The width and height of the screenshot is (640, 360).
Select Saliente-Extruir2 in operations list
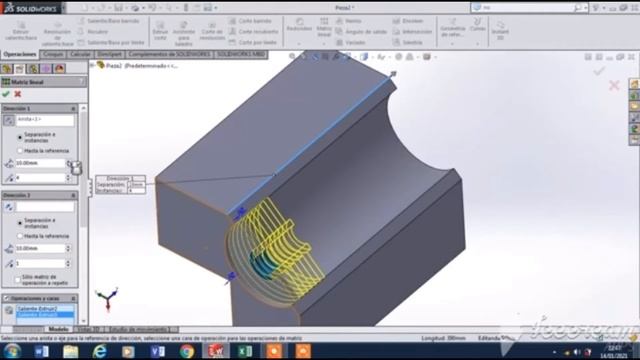click(x=45, y=309)
